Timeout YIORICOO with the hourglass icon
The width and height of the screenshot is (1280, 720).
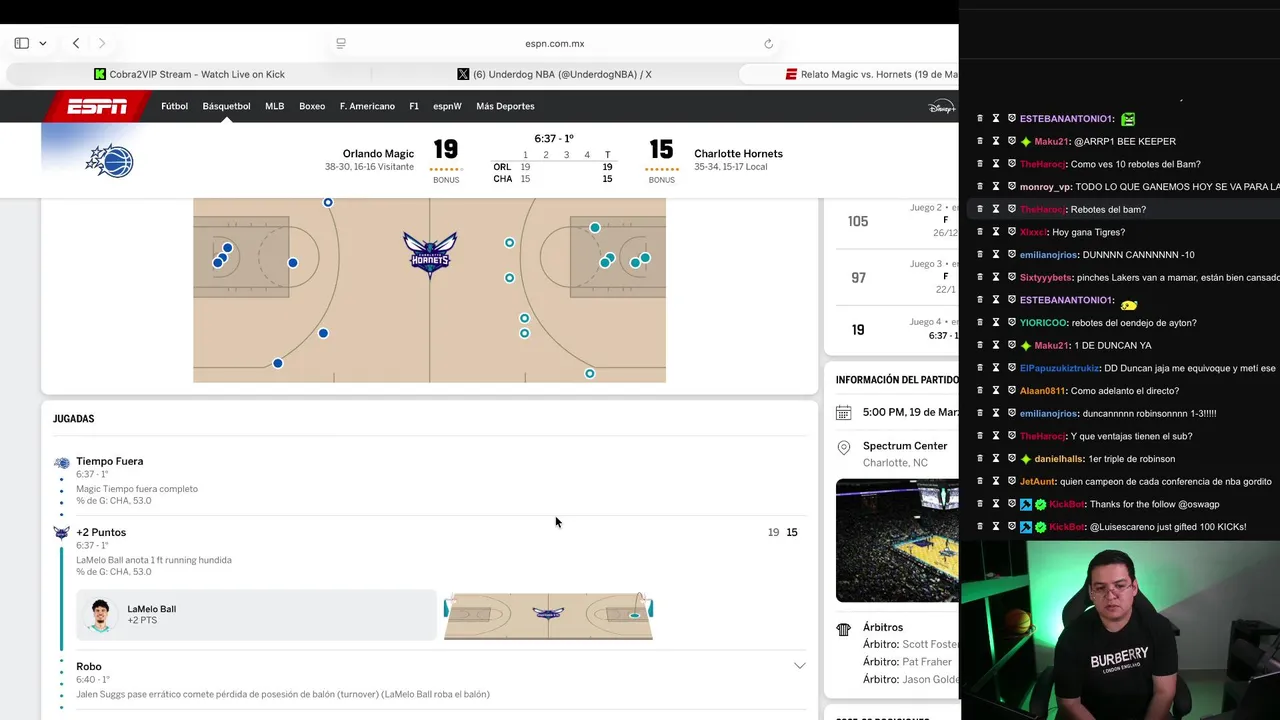(996, 323)
